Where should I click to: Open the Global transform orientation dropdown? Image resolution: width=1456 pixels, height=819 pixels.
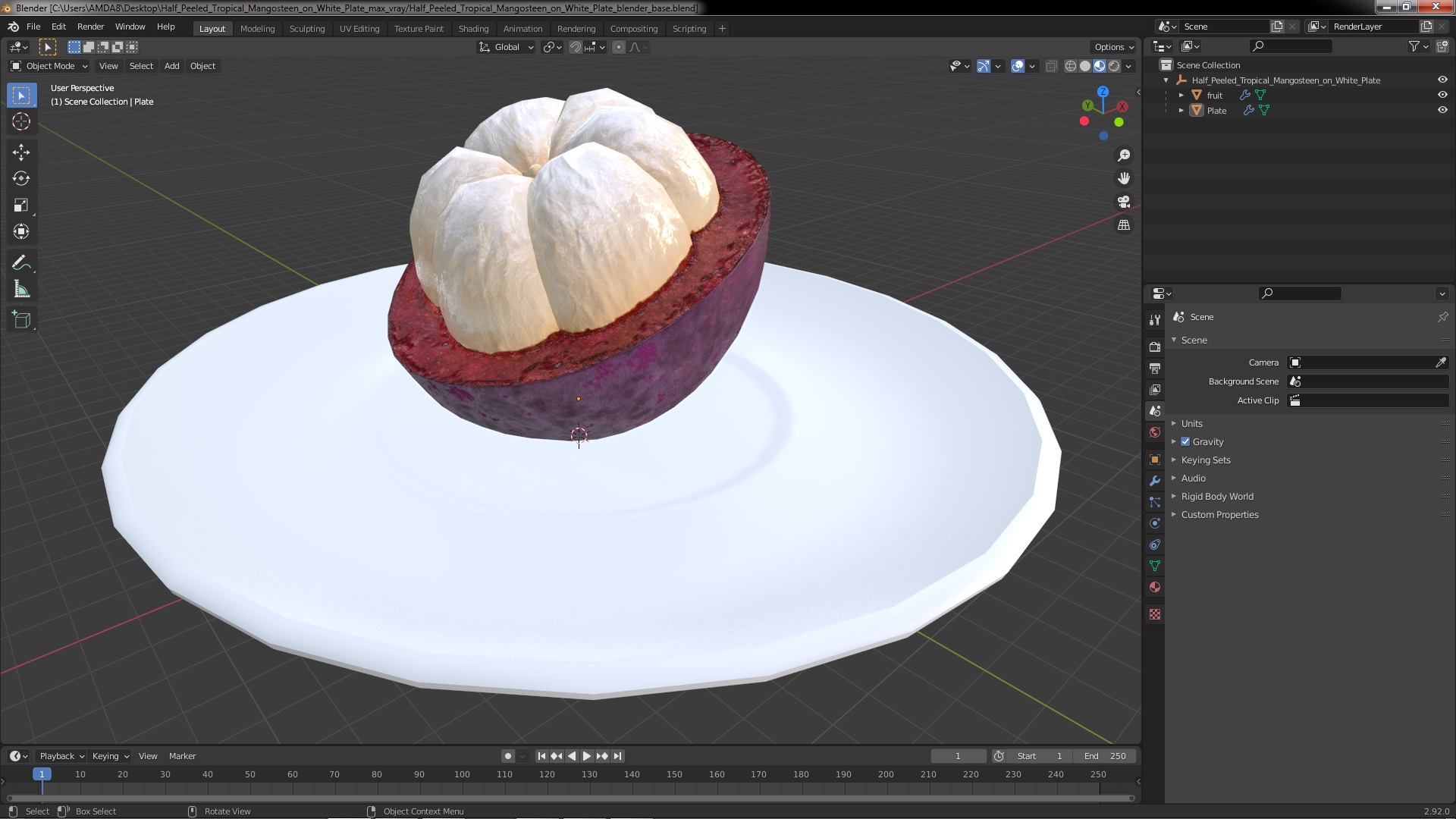506,47
